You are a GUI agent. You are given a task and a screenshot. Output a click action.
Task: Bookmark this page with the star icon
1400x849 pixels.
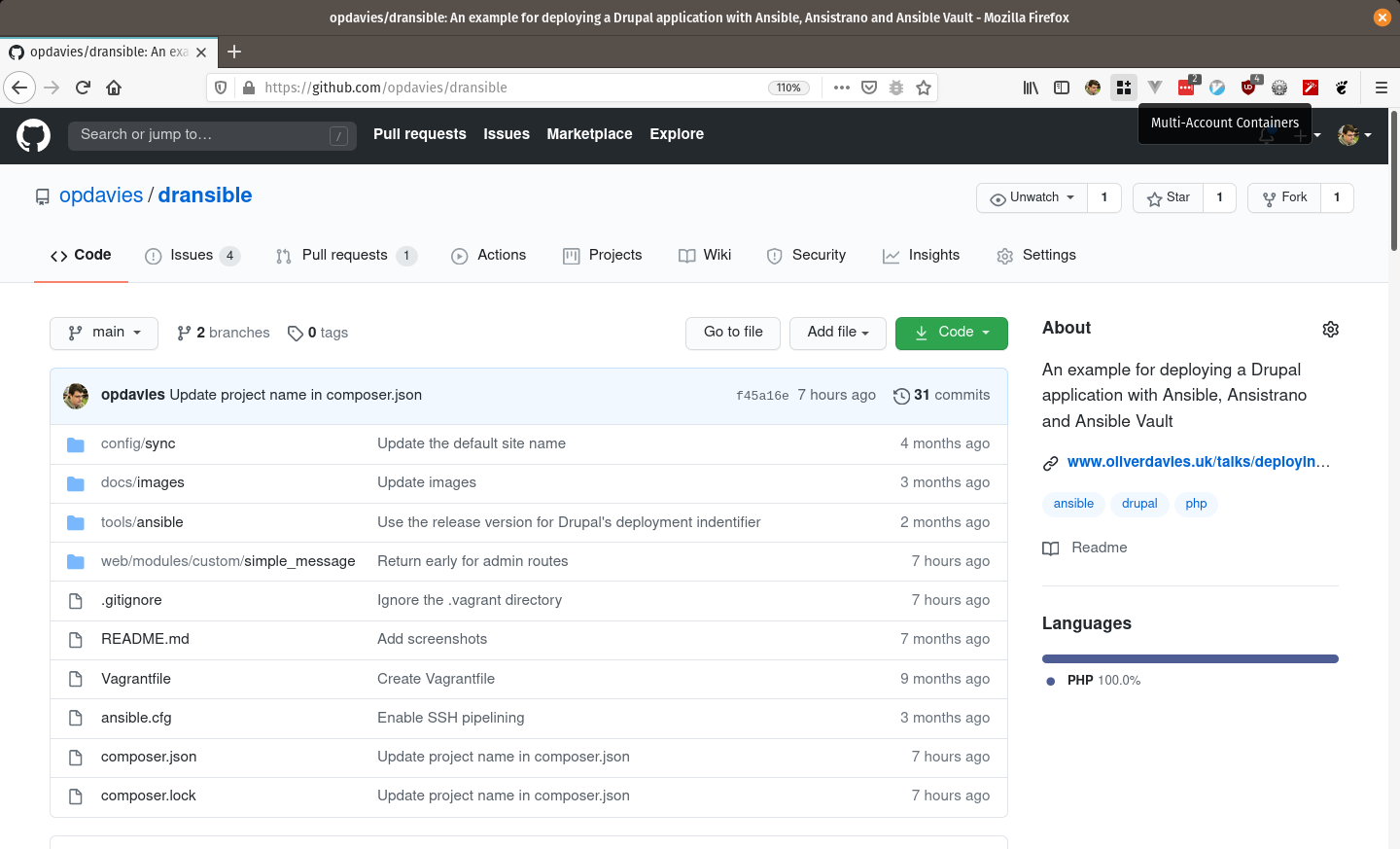pyautogui.click(x=924, y=88)
